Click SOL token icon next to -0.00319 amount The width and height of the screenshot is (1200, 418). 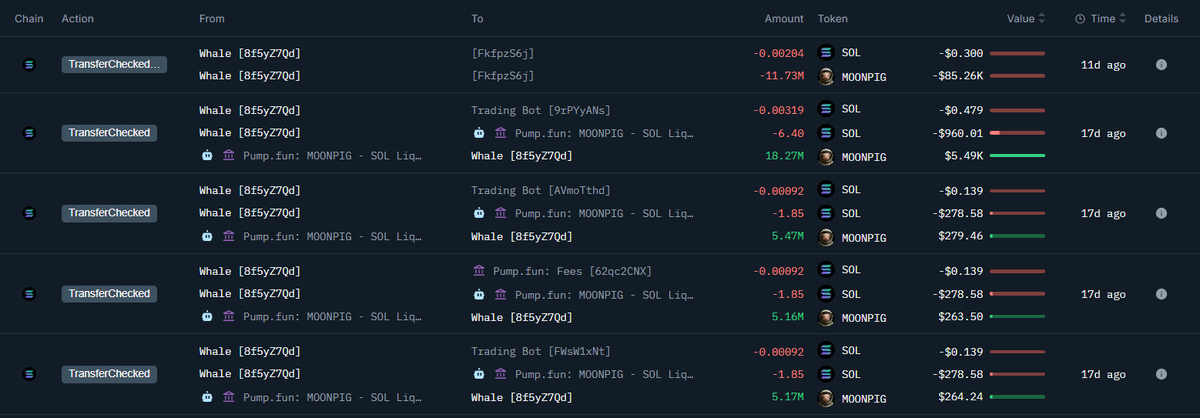[826, 109]
